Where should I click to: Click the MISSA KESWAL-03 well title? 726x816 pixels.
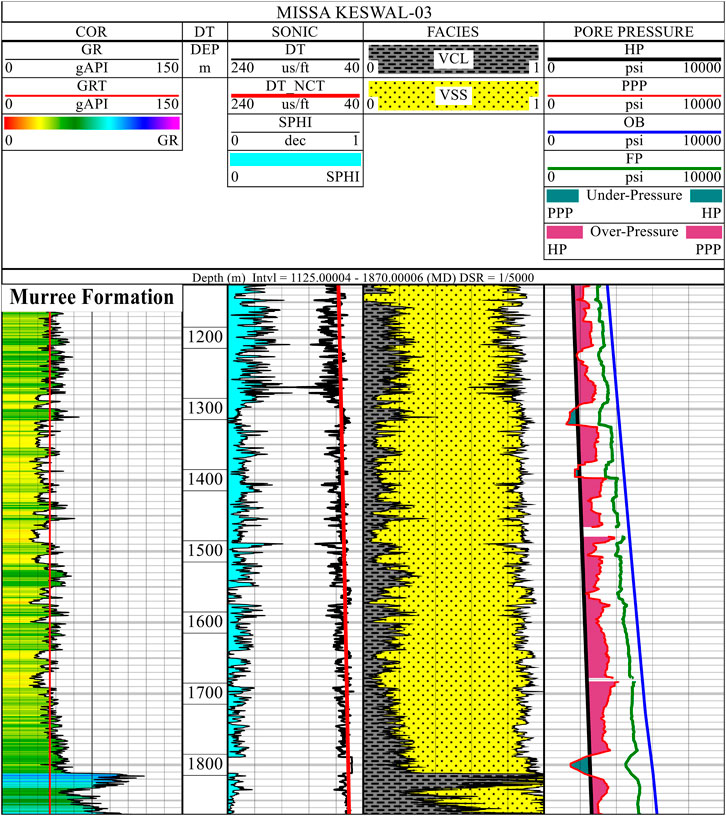tap(354, 12)
